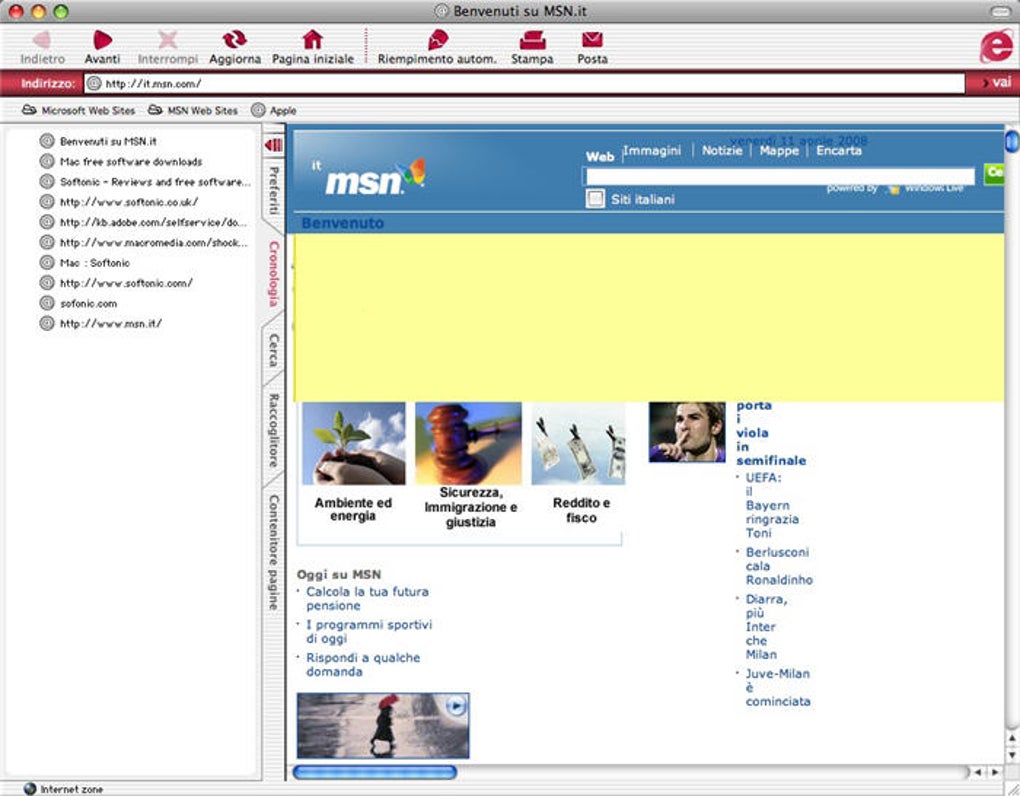Click the MSN web search input field
Image resolution: width=1020 pixels, height=796 pixels.
click(781, 176)
